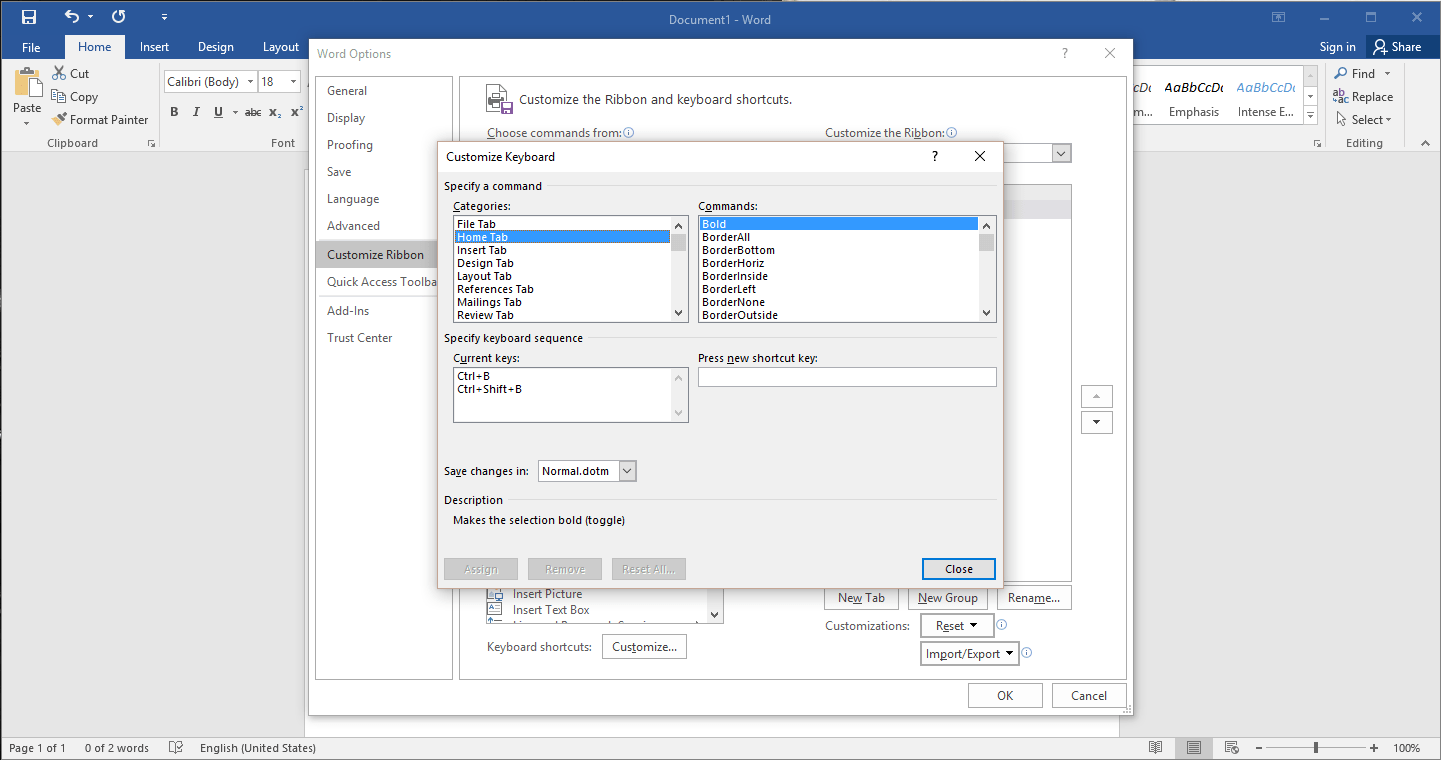Click the Customize... keyboard shortcuts button
This screenshot has height=760, width=1441.
[645, 647]
